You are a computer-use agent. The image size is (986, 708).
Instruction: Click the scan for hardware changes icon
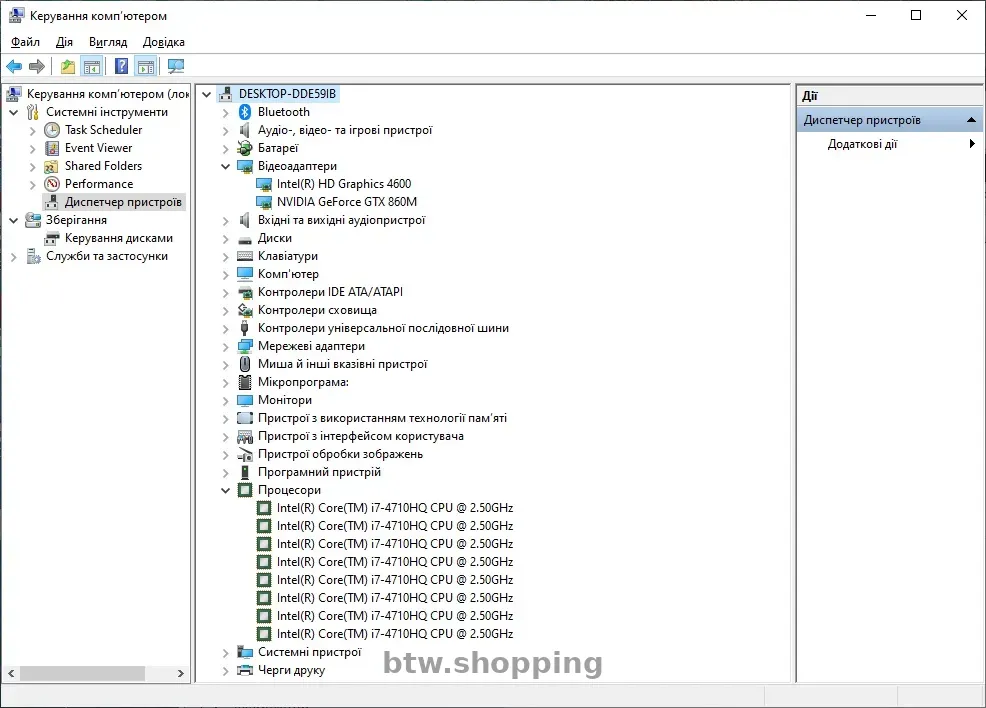point(176,67)
